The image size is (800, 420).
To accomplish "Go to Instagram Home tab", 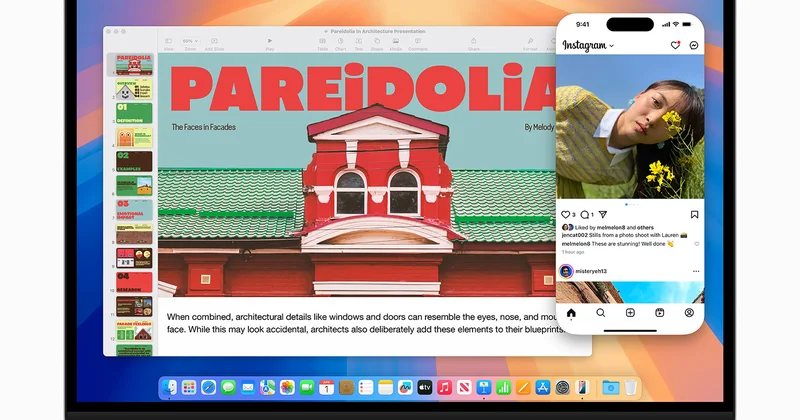I will point(571,313).
